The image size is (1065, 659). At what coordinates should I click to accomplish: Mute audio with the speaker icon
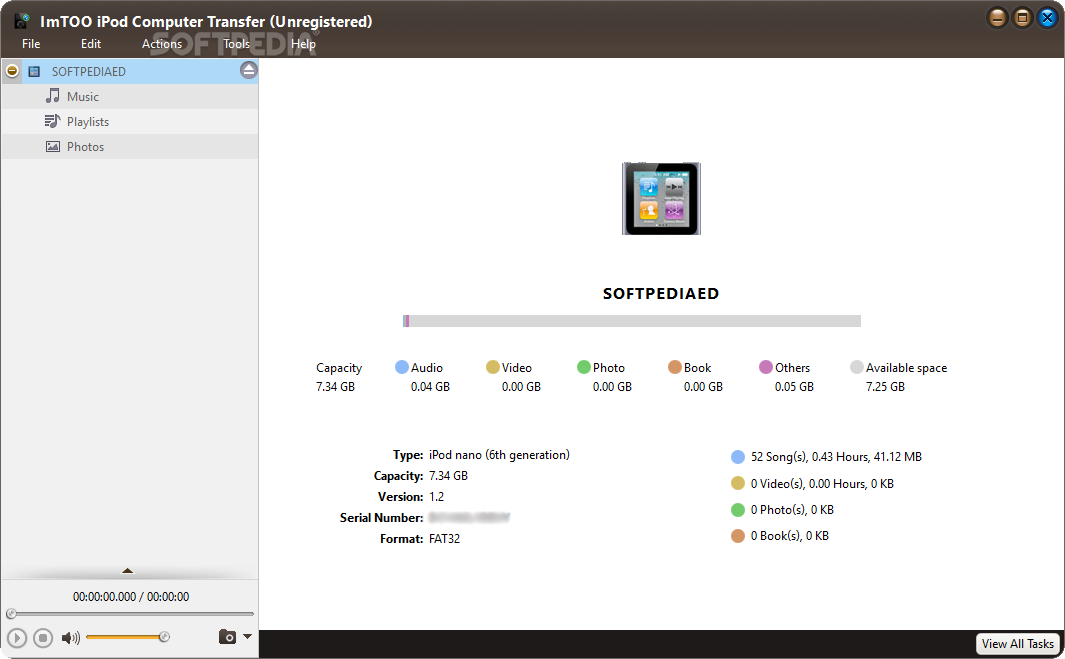(70, 638)
